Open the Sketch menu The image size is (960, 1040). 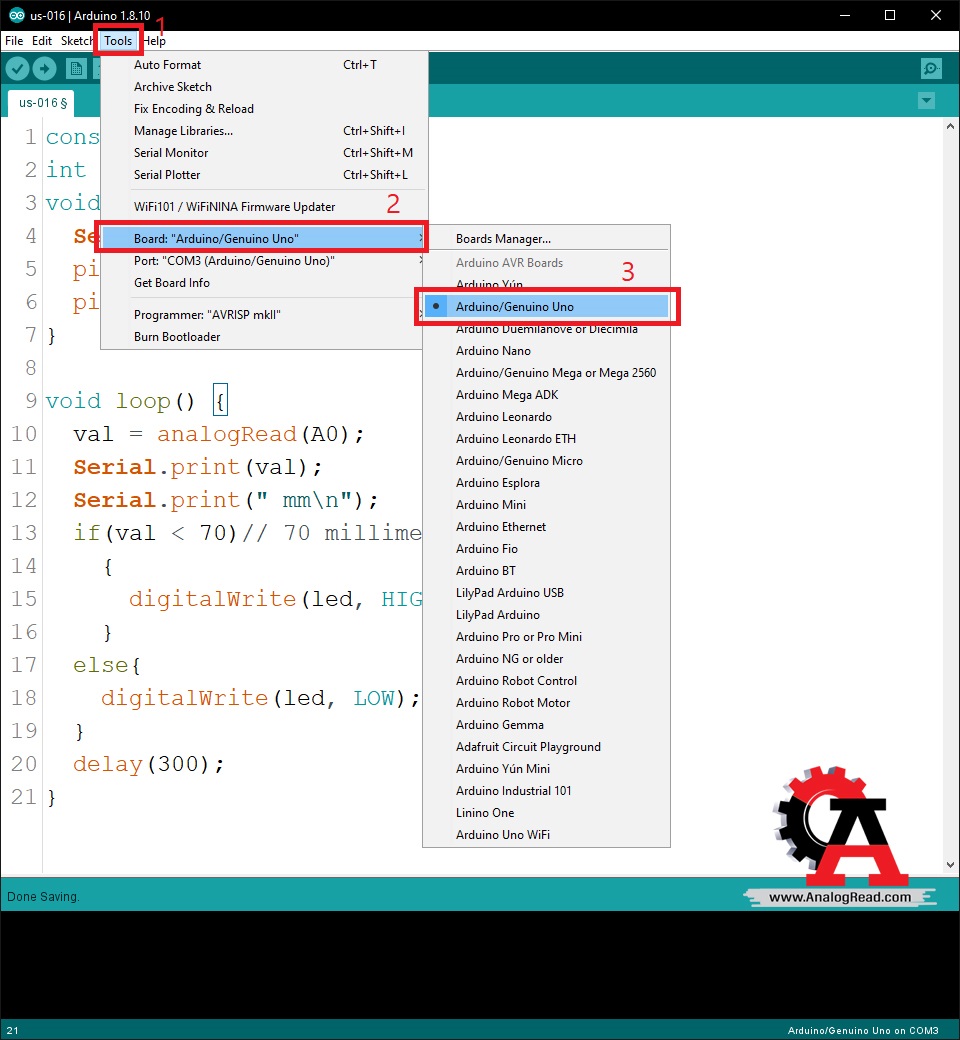tap(77, 40)
